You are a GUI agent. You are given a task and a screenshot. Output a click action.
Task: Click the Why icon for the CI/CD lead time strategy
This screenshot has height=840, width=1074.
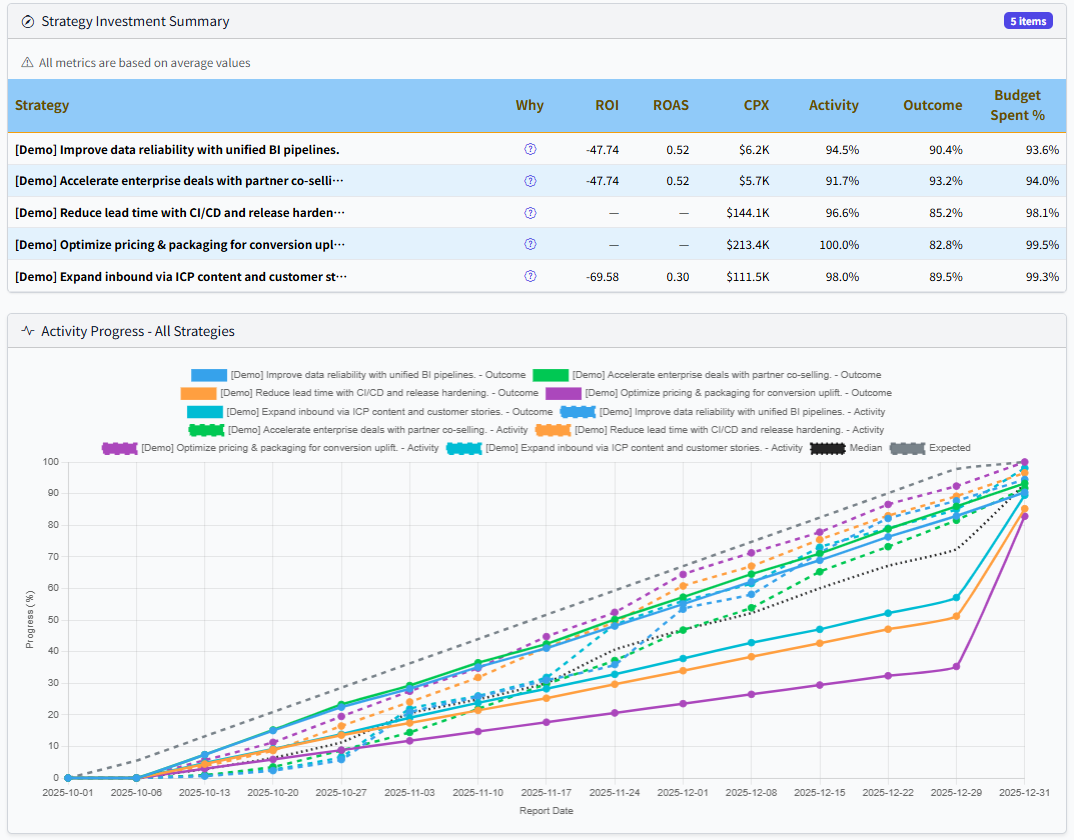(530, 212)
